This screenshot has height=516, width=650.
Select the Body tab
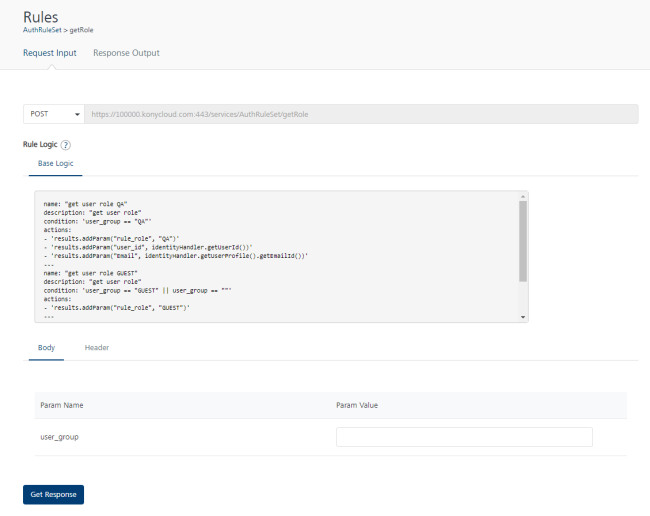pyautogui.click(x=46, y=348)
